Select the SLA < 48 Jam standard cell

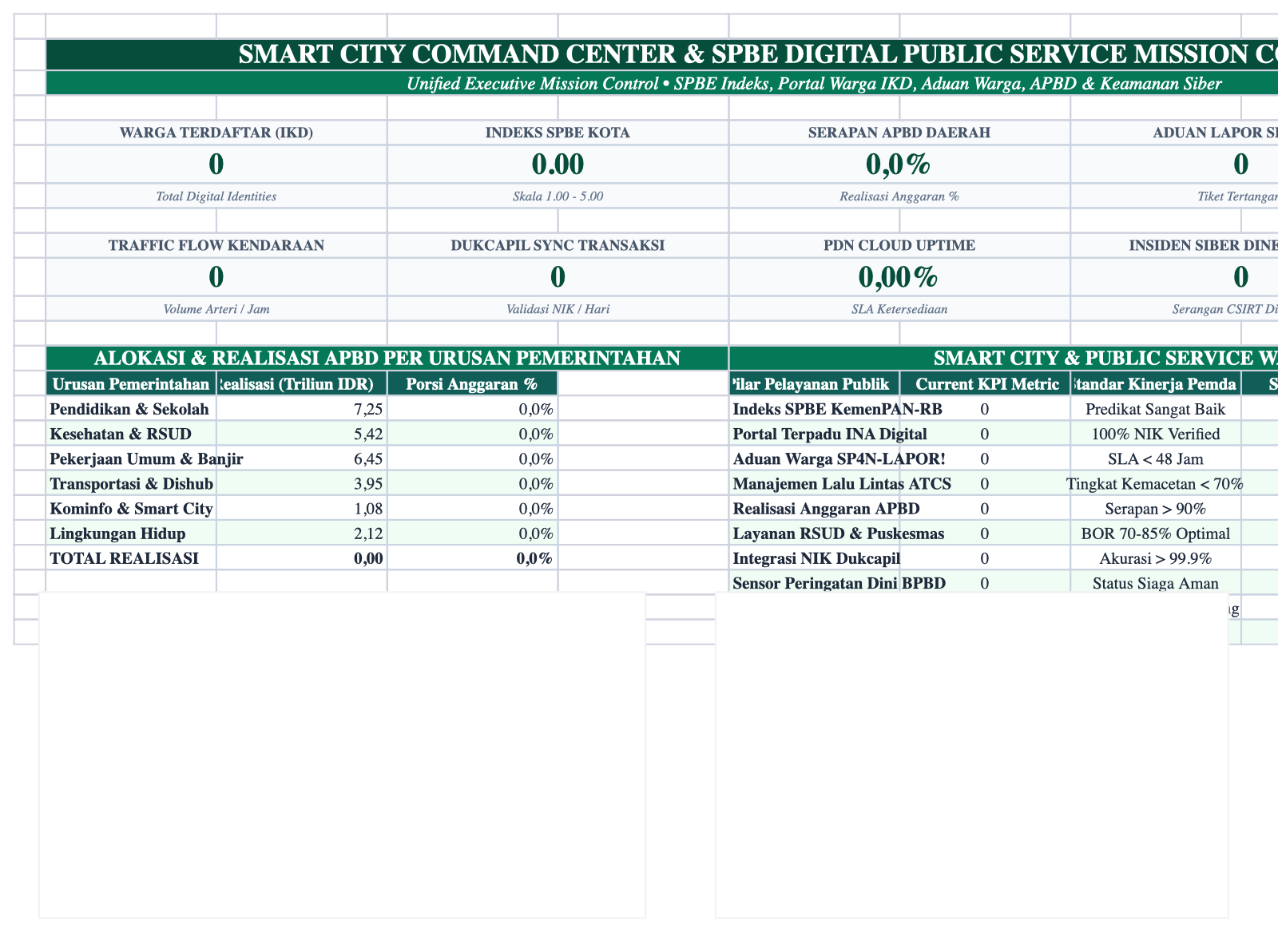(1155, 458)
